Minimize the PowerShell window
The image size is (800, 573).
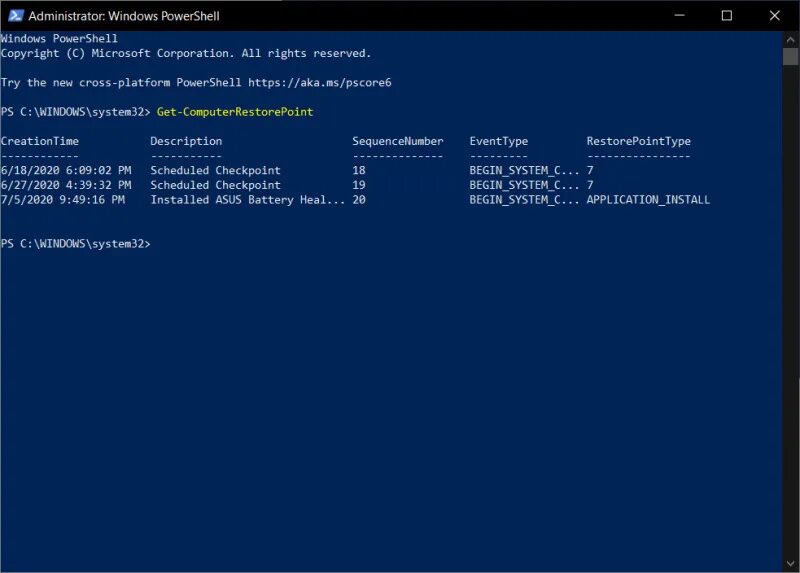(679, 16)
